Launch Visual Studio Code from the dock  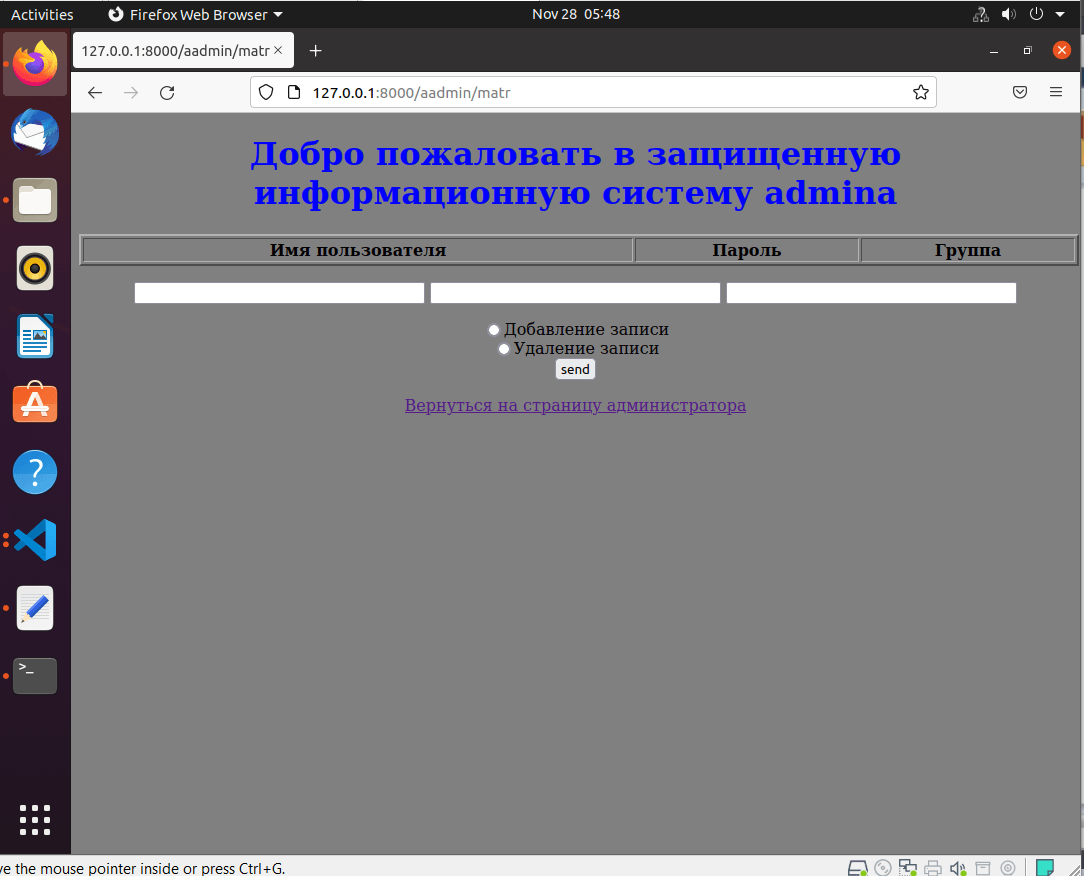(35, 540)
